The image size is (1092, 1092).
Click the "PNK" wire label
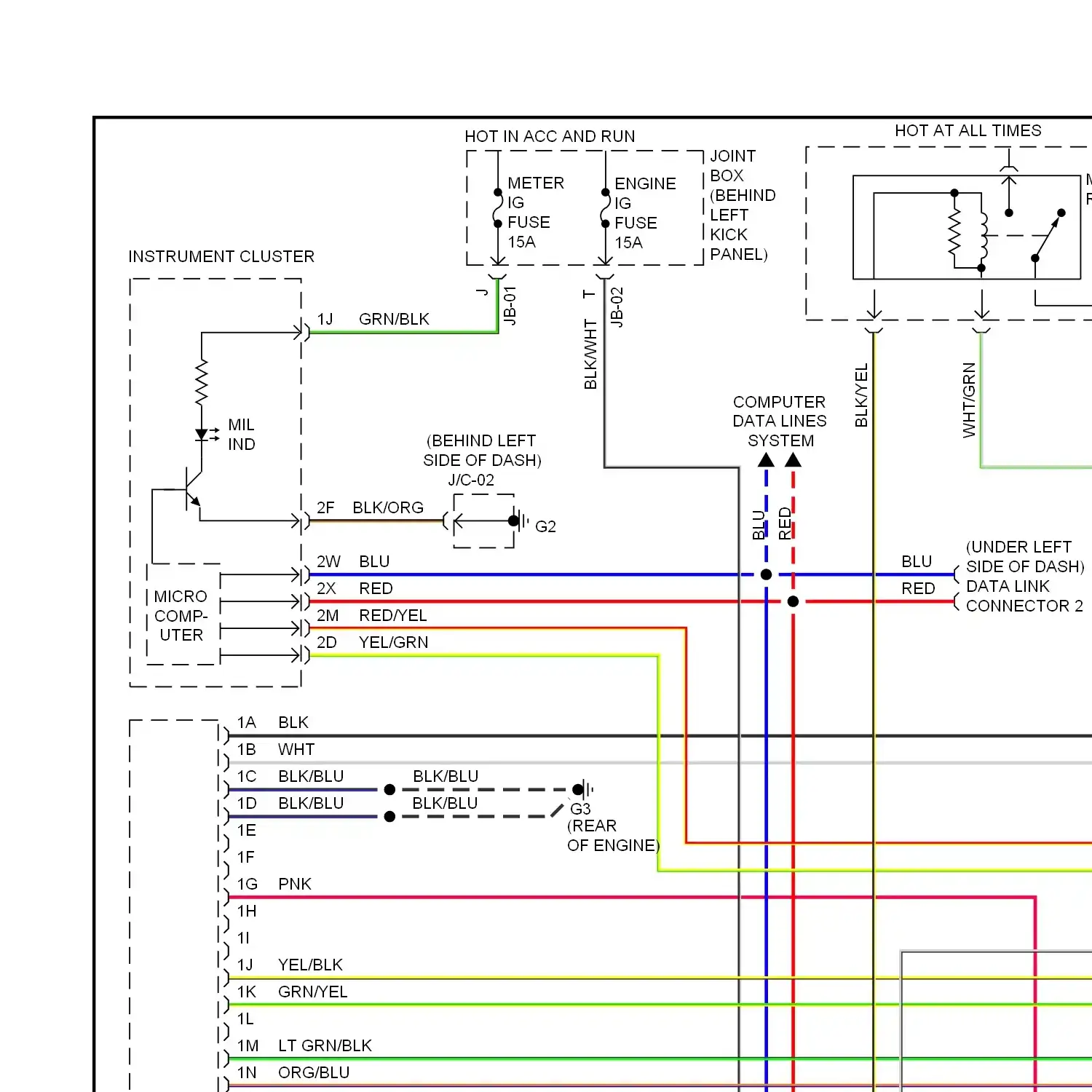[x=295, y=884]
